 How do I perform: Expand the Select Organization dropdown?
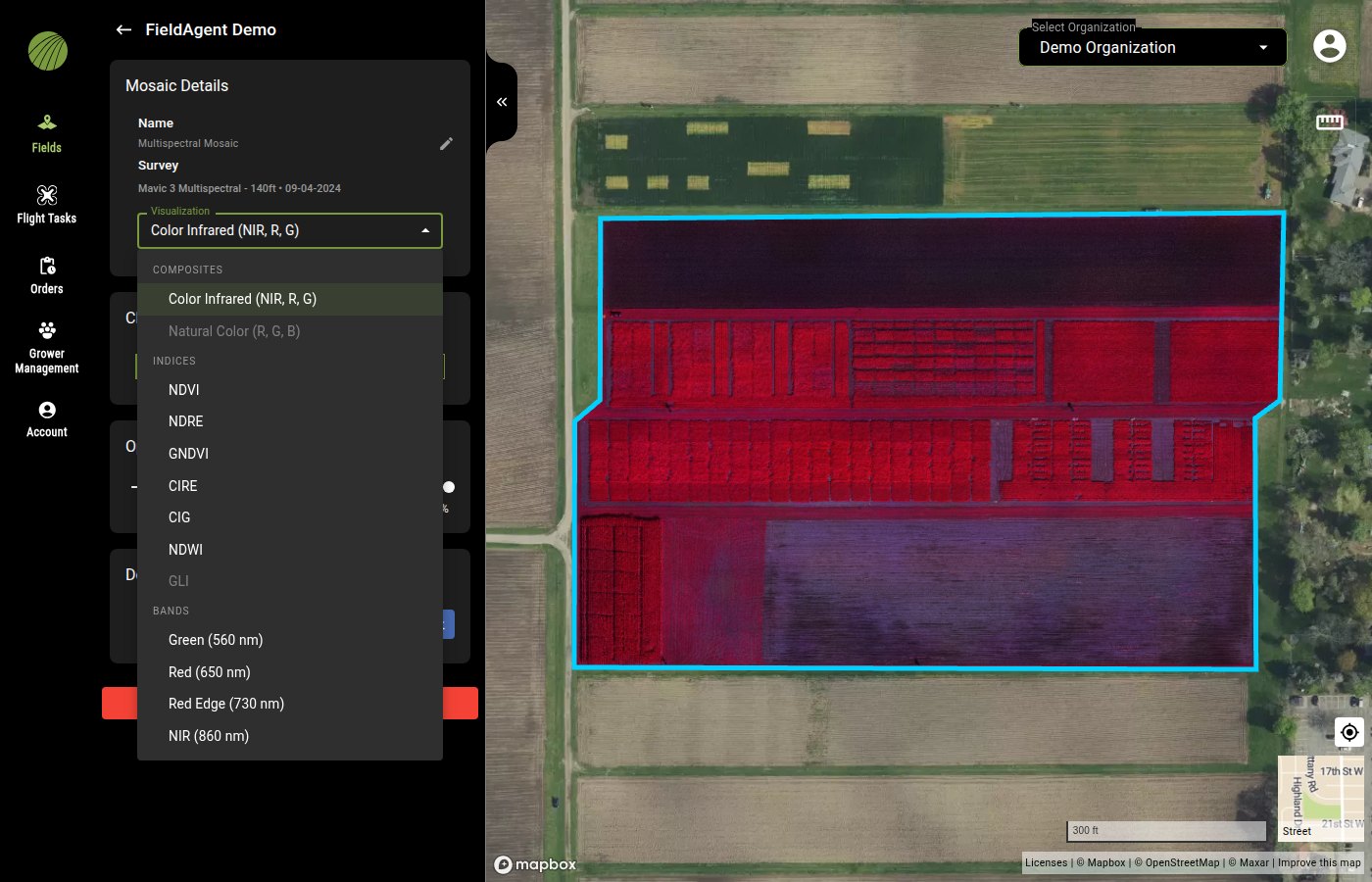tap(1152, 47)
